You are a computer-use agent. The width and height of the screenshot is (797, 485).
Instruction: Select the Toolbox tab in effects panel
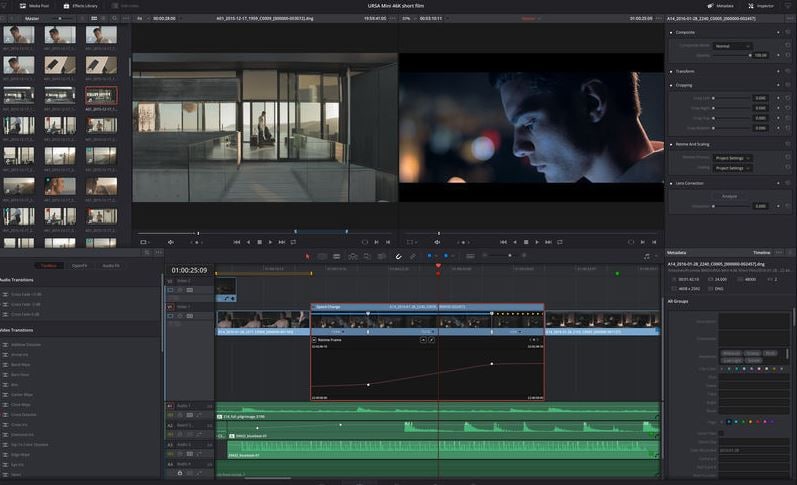click(47, 265)
